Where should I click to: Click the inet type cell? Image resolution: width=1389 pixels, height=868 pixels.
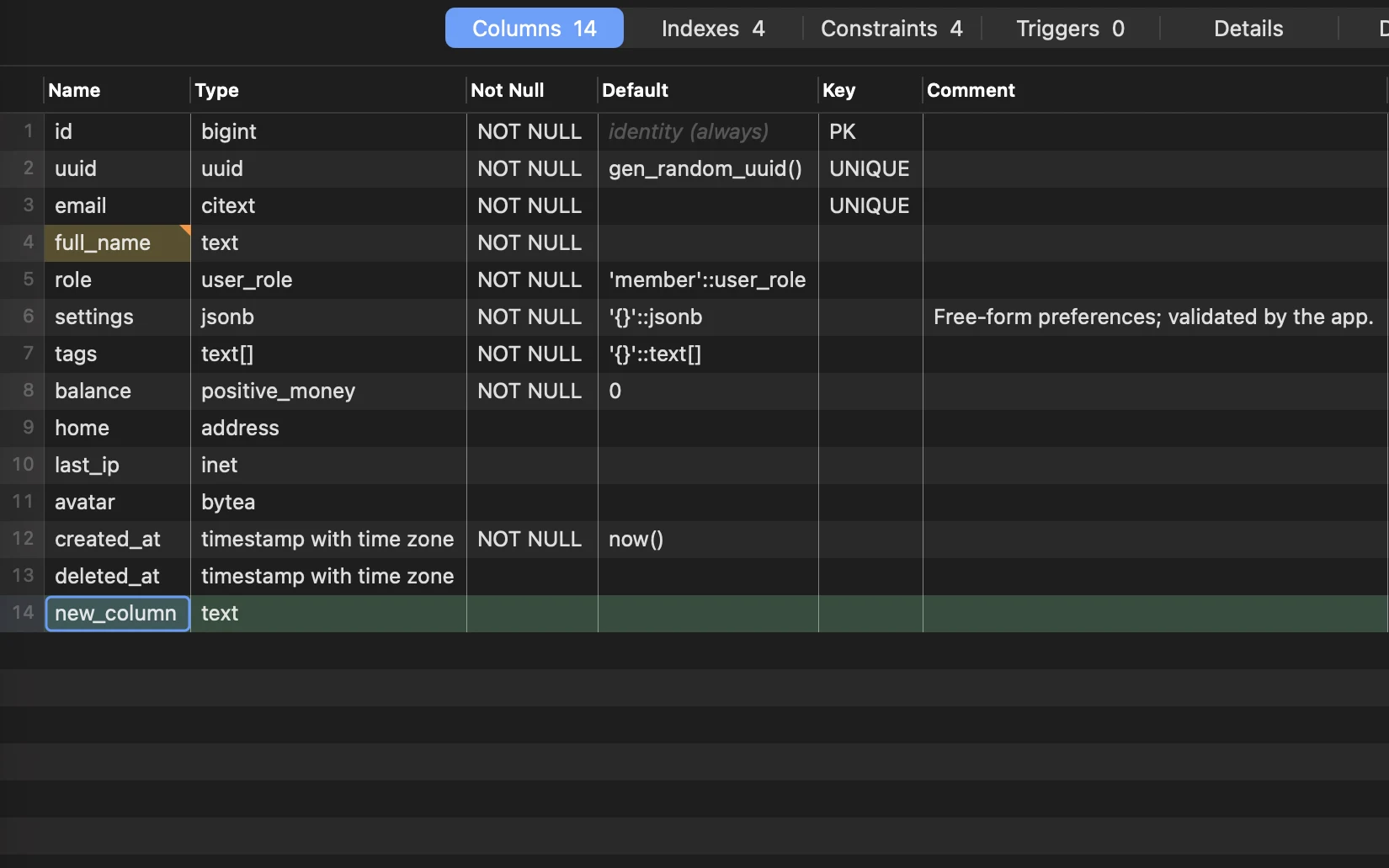(328, 465)
